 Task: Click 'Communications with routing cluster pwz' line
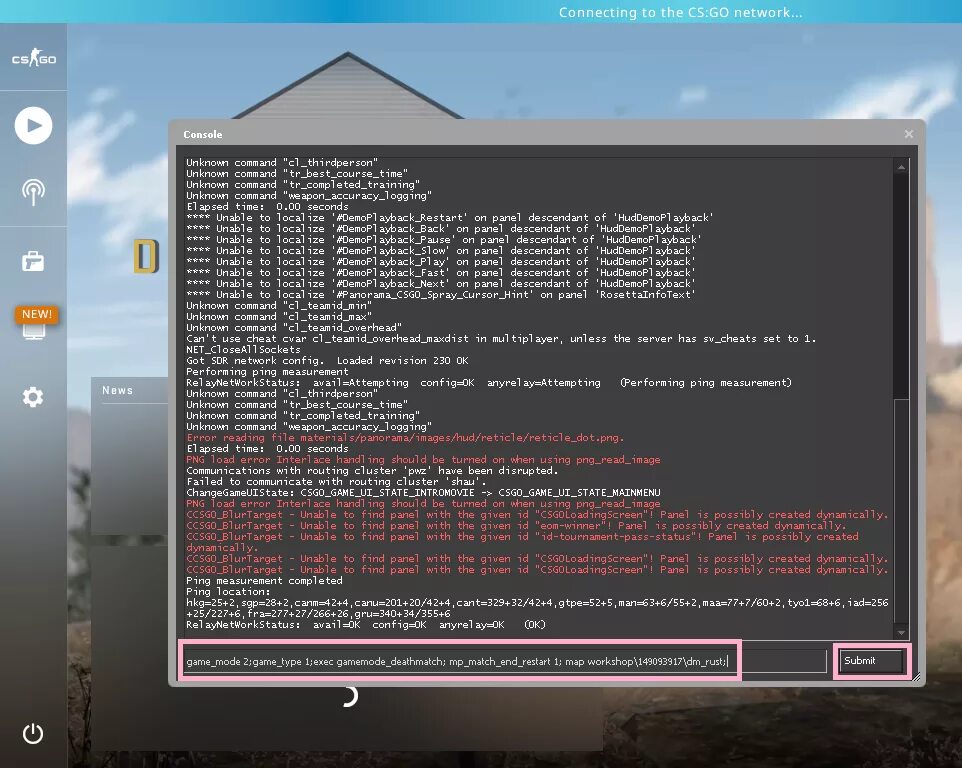point(372,470)
